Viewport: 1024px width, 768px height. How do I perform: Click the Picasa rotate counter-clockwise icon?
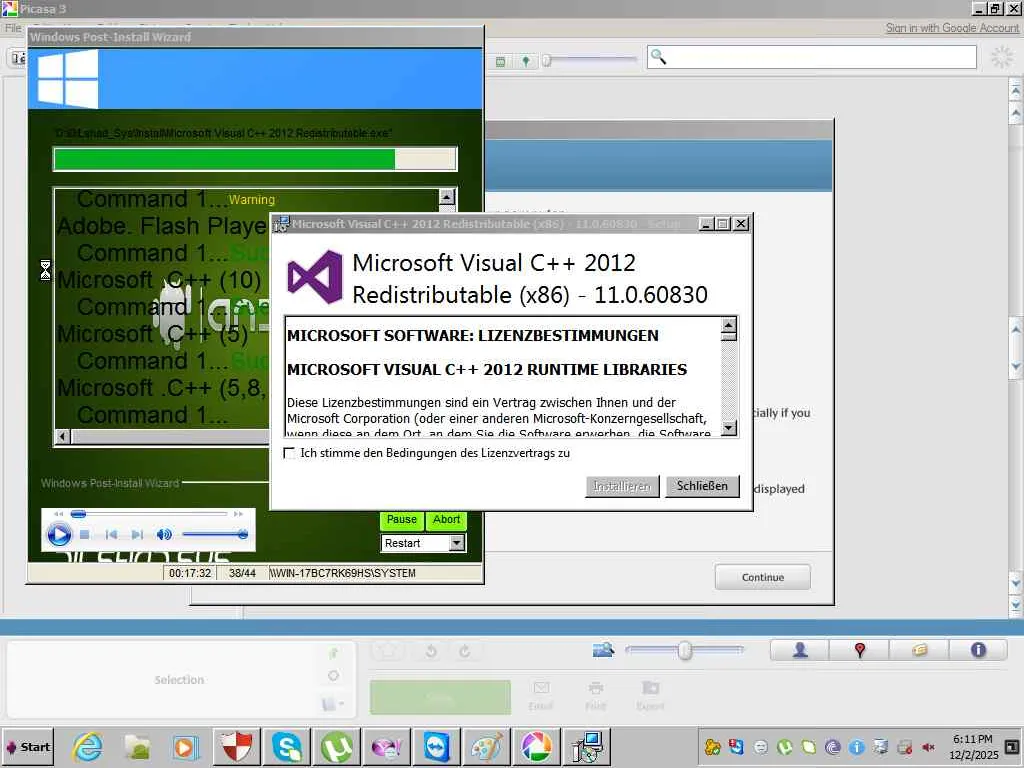[430, 651]
